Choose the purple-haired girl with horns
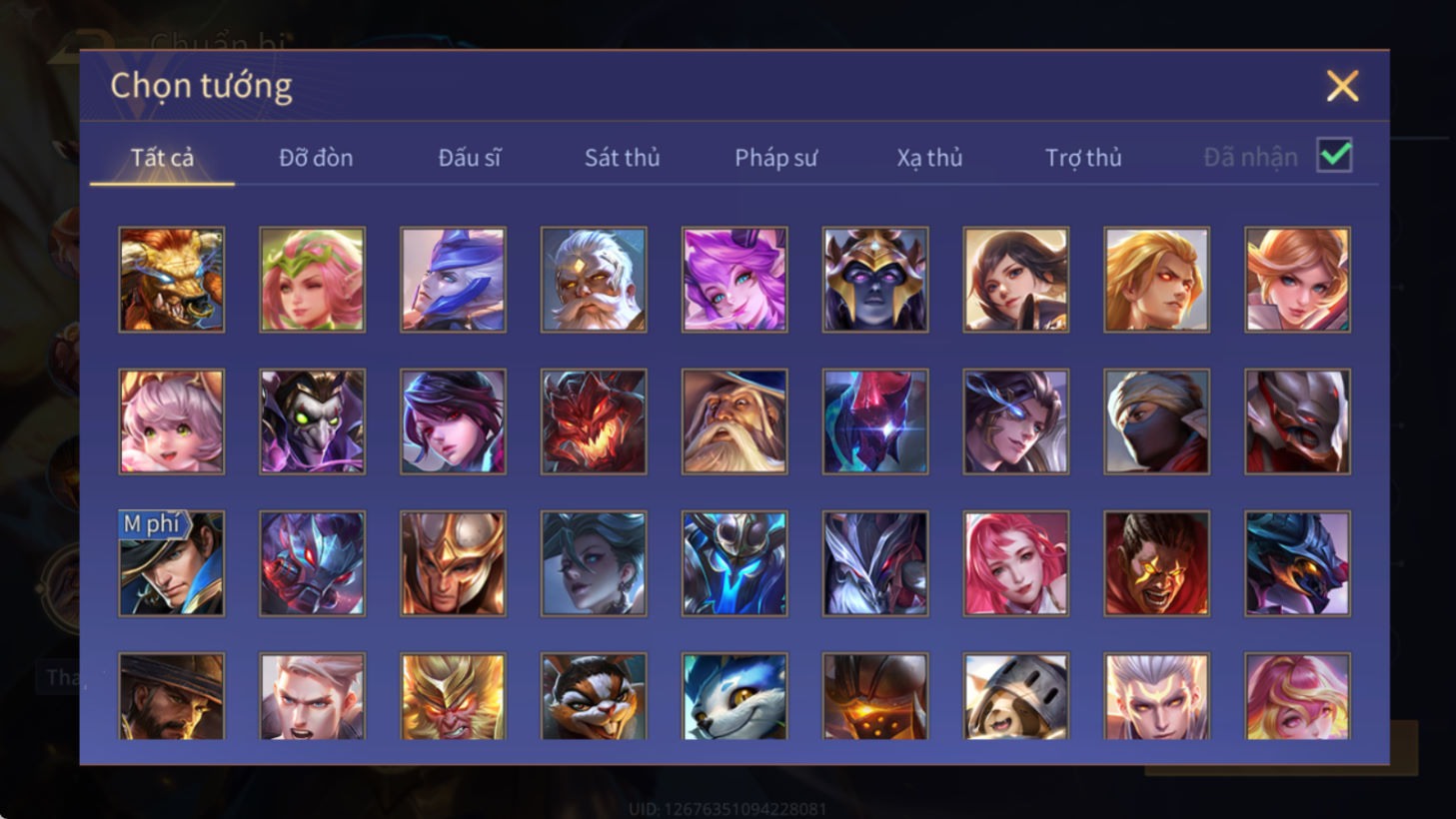Image resolution: width=1456 pixels, height=819 pixels. (x=734, y=280)
